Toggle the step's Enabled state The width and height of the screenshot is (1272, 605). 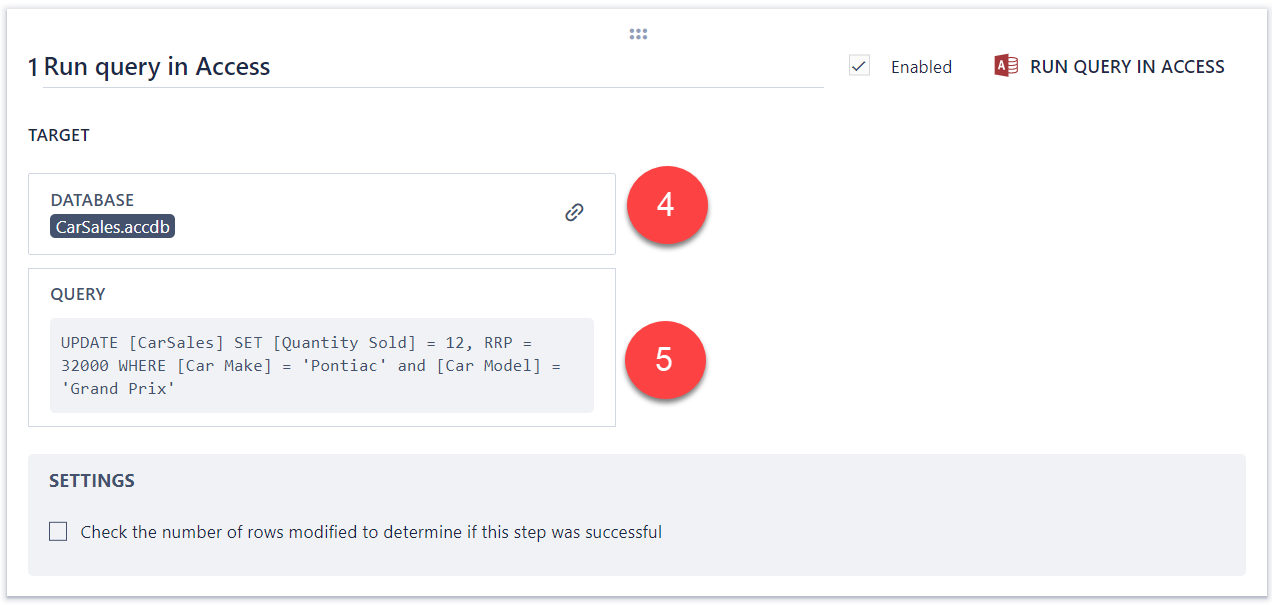tap(859, 64)
